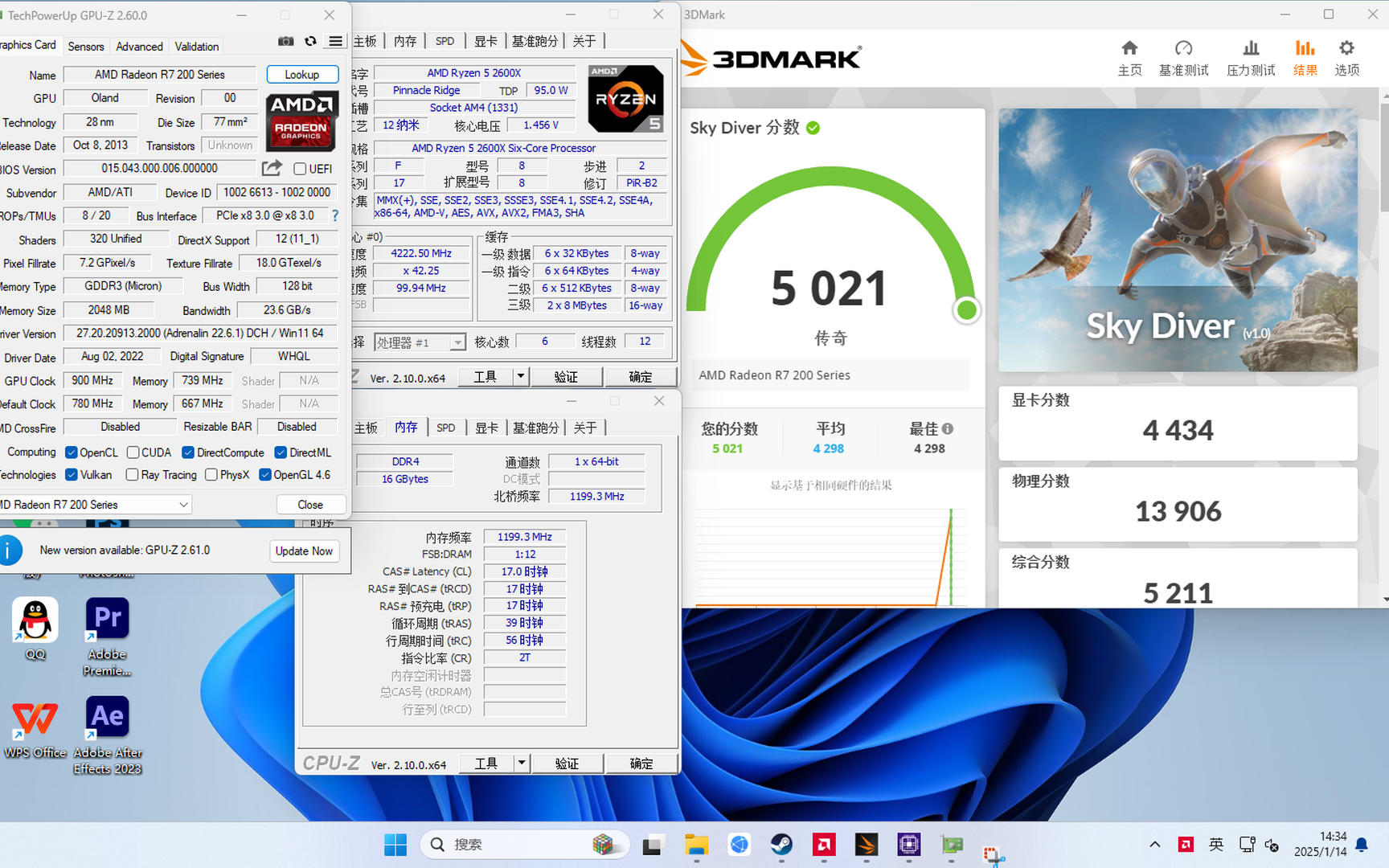Toggle the UEFI checkbox
The image size is (1389, 868).
tap(300, 169)
